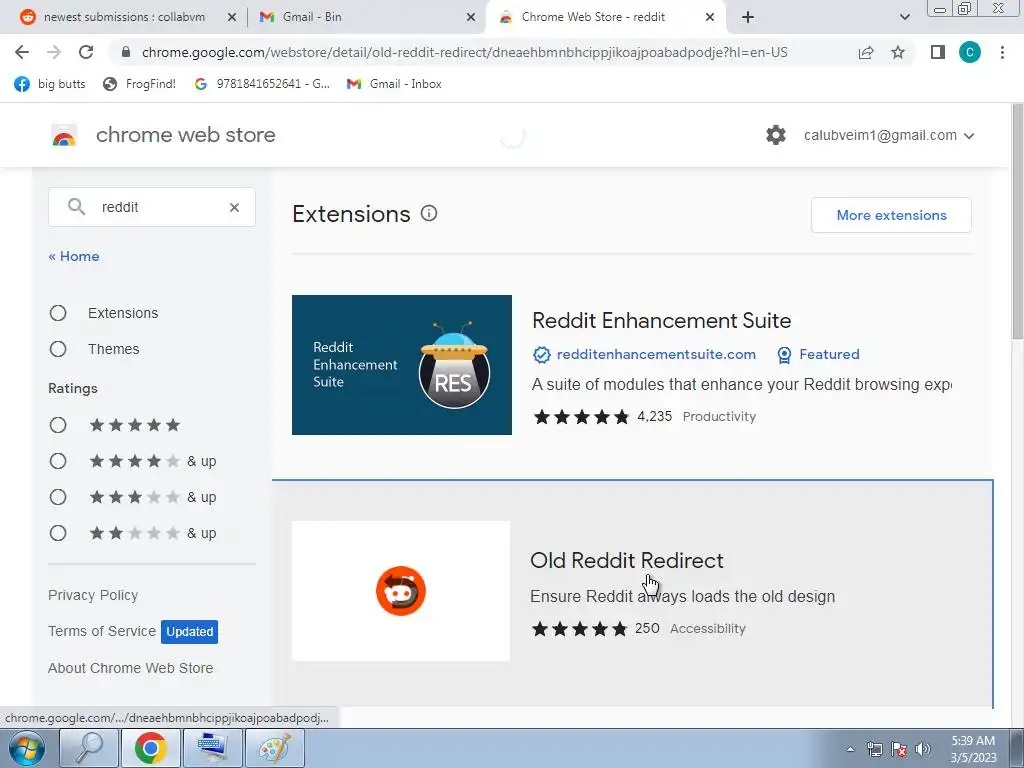Close the Chrome Web Store tab
This screenshot has width=1024, height=768.
coord(710,17)
